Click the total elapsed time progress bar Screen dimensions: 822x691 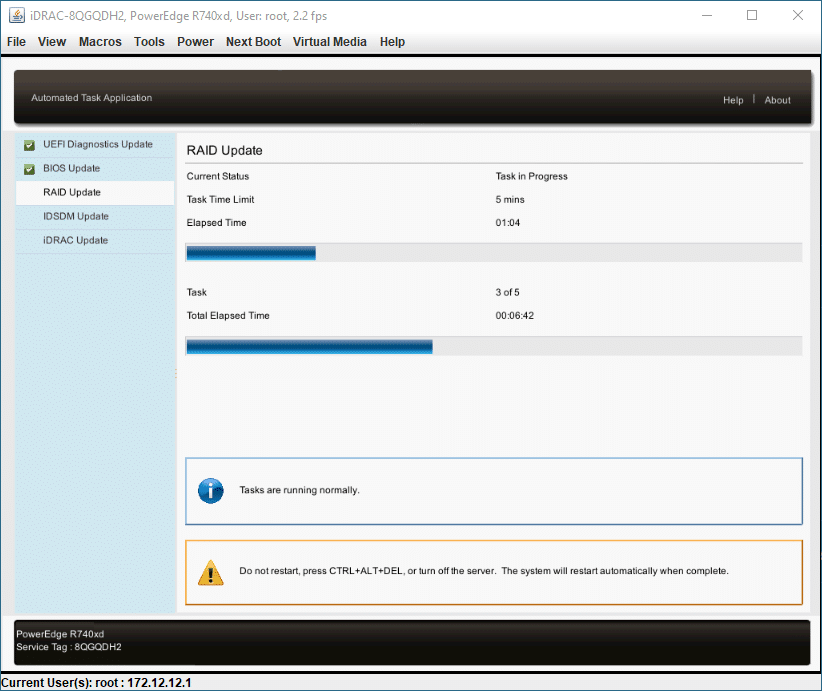[494, 346]
